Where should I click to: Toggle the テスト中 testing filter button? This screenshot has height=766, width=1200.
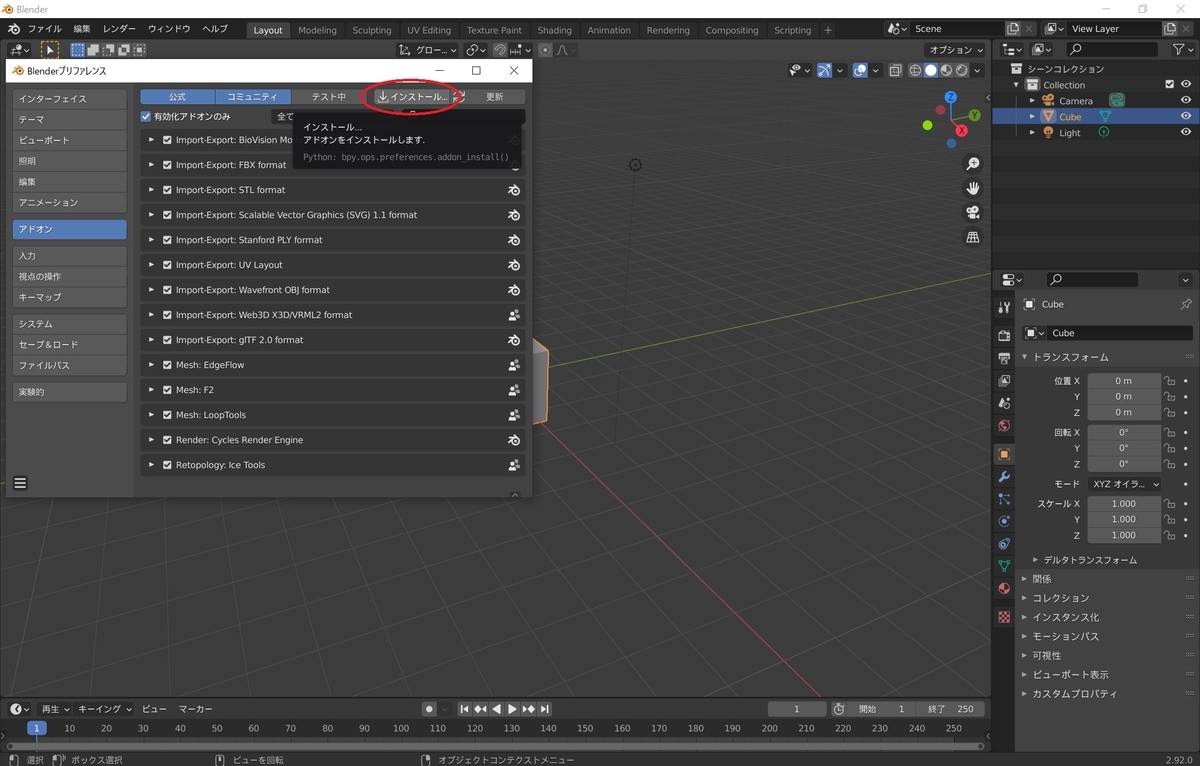point(329,97)
